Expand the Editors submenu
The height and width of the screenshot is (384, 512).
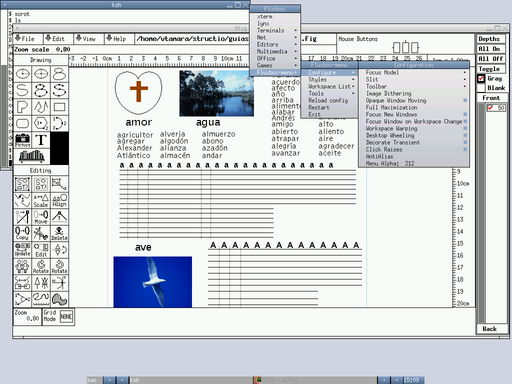pos(275,44)
